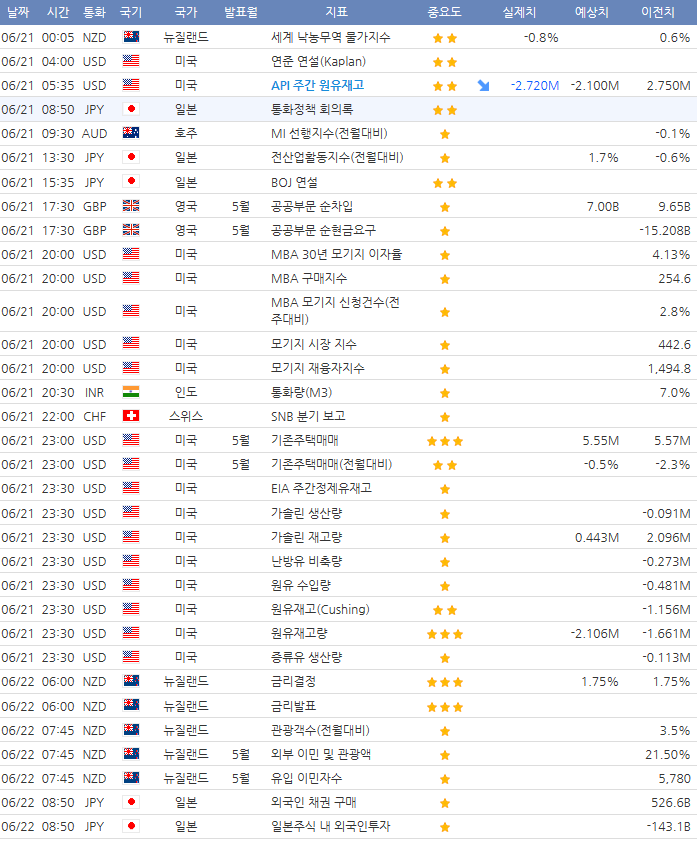Click the 날짜 column header

pos(18,12)
